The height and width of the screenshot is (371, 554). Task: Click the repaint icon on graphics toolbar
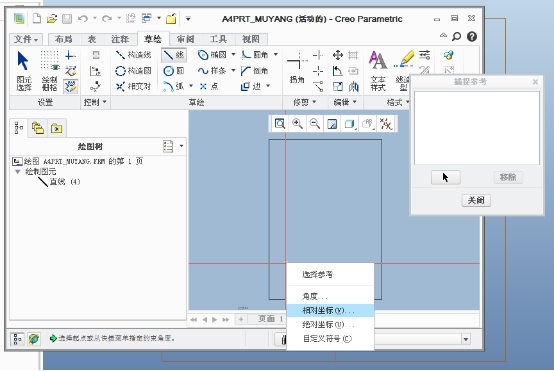(x=332, y=124)
